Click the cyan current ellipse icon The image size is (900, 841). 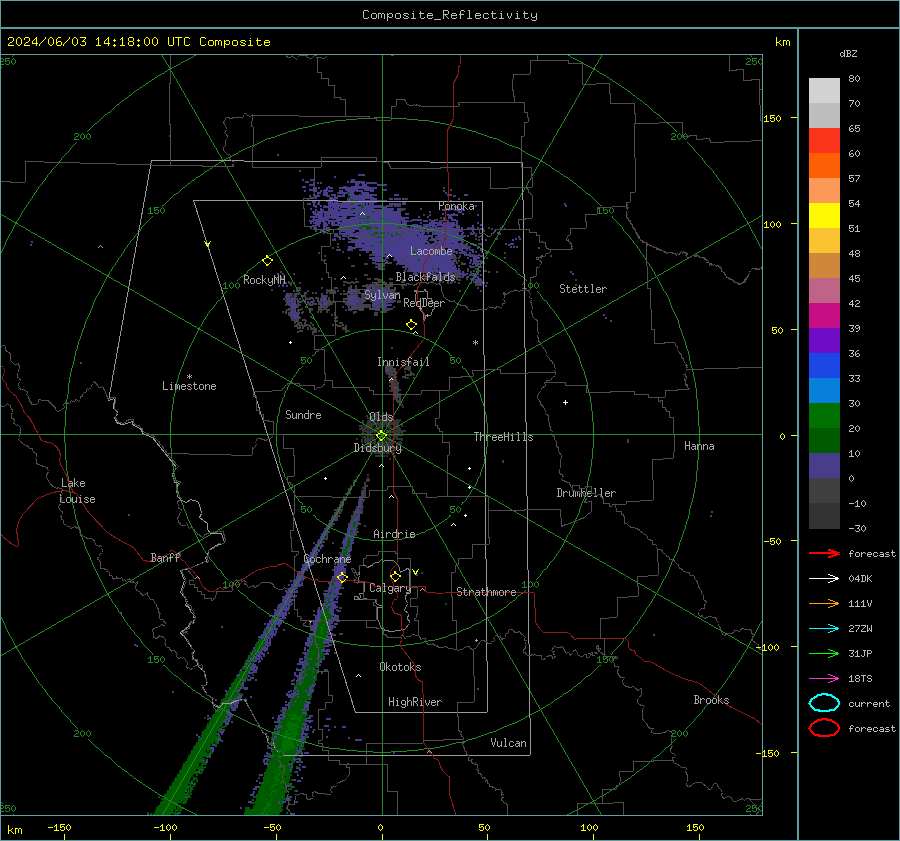[x=824, y=703]
